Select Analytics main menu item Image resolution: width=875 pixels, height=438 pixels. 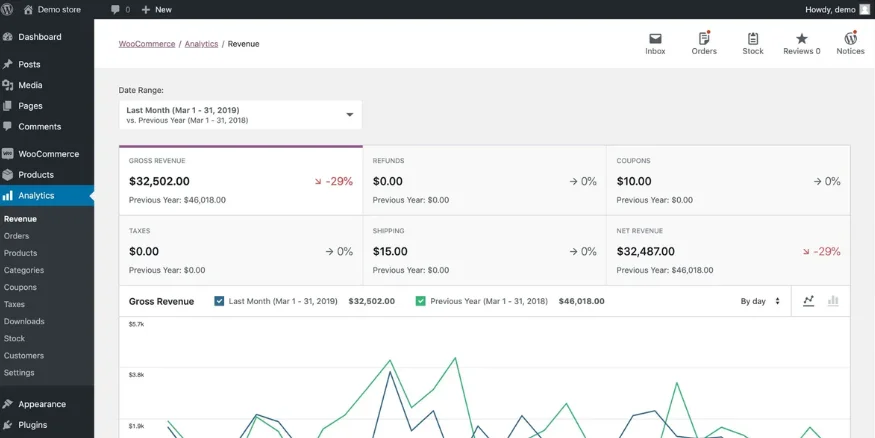click(x=47, y=195)
